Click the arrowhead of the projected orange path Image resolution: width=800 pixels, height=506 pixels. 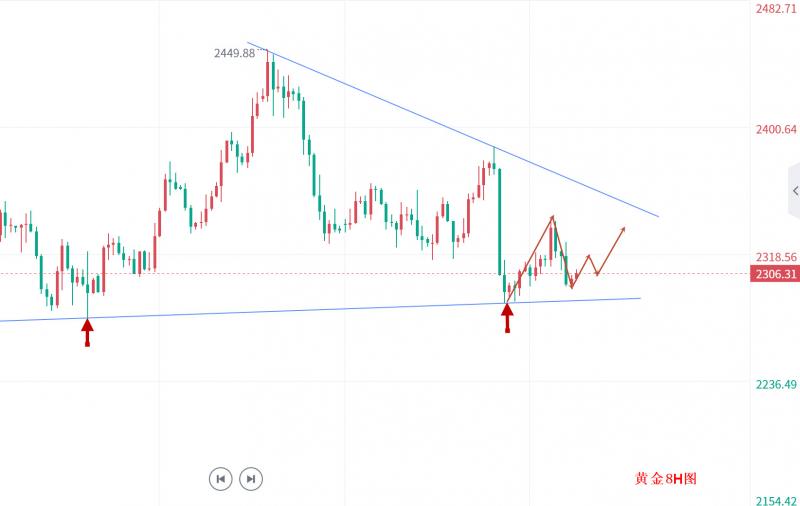click(x=624, y=230)
